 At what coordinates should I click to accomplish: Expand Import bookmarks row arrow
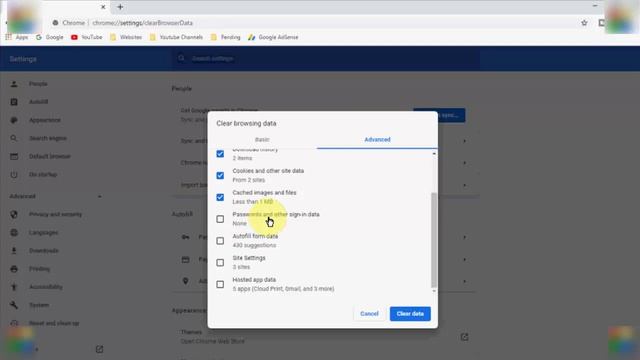(x=464, y=185)
